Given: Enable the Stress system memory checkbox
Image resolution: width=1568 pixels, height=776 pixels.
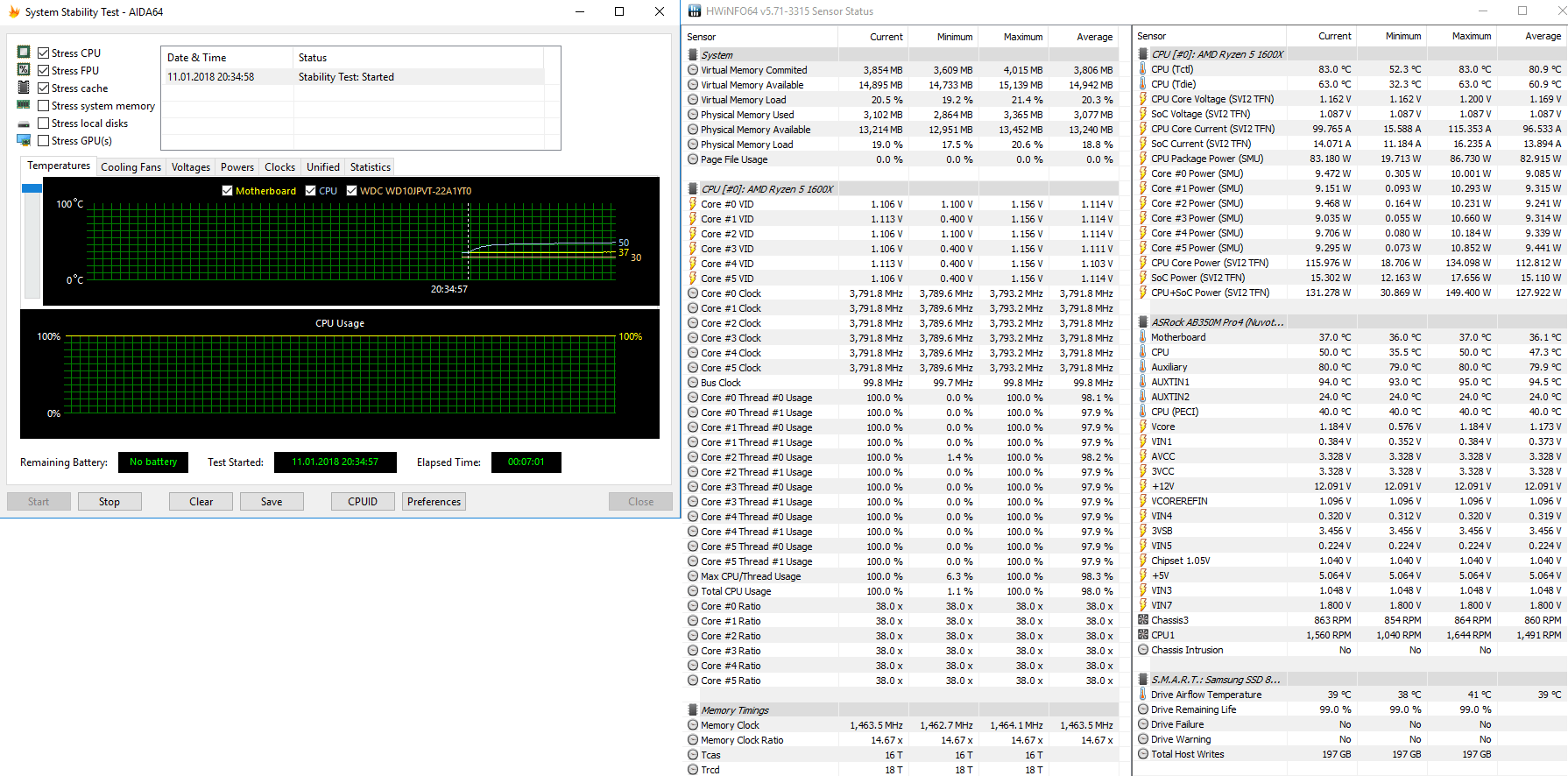Looking at the screenshot, I should 43,106.
